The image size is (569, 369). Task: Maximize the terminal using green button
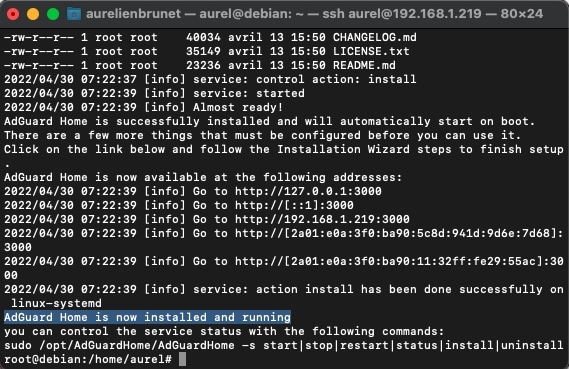53,15
